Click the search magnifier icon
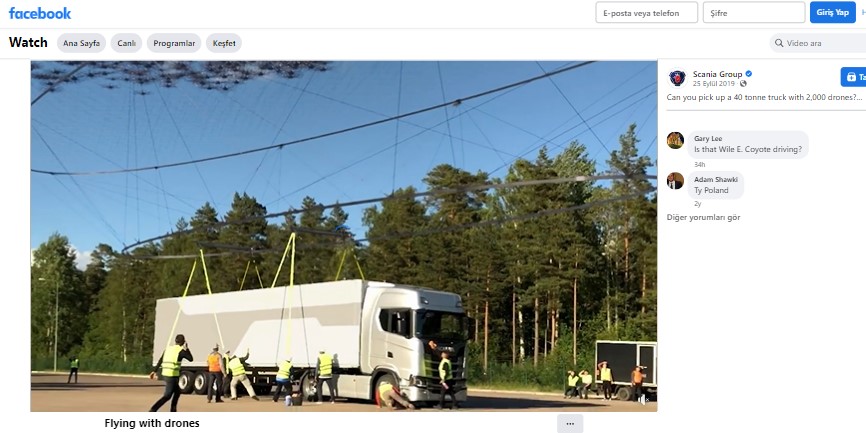The height and width of the screenshot is (433, 866). [x=779, y=43]
